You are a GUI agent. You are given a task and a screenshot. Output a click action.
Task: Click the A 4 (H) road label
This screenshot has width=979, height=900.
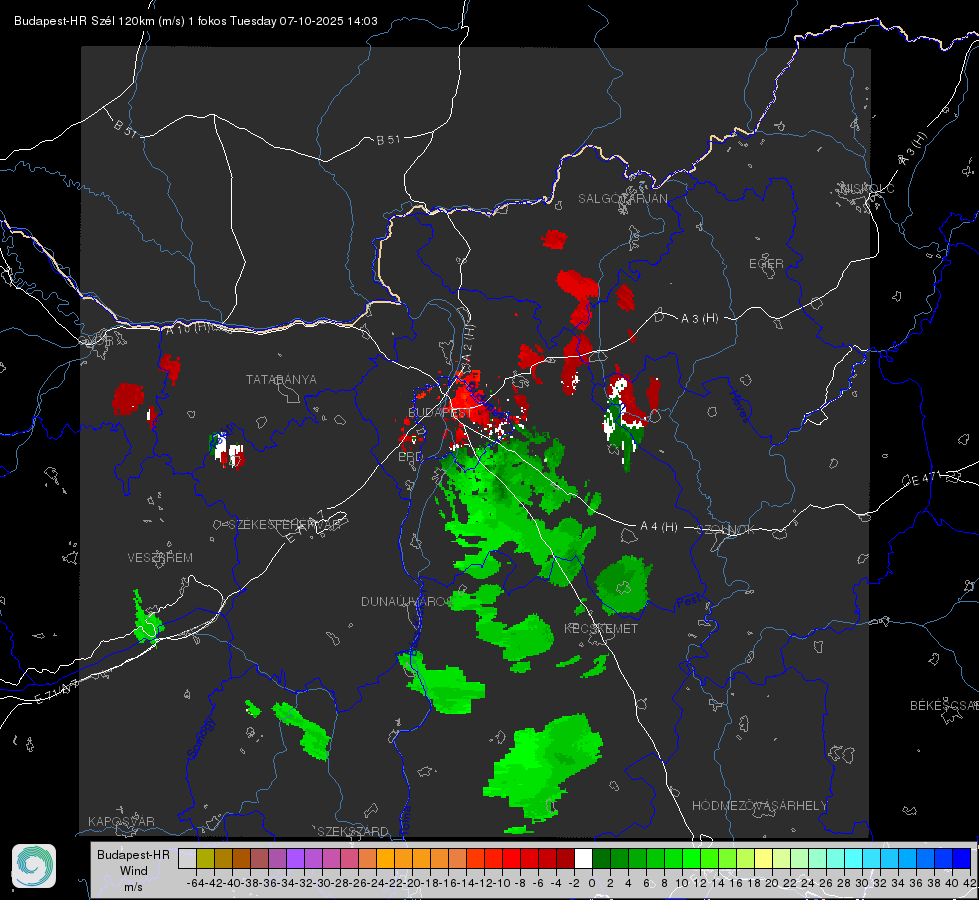(659, 527)
